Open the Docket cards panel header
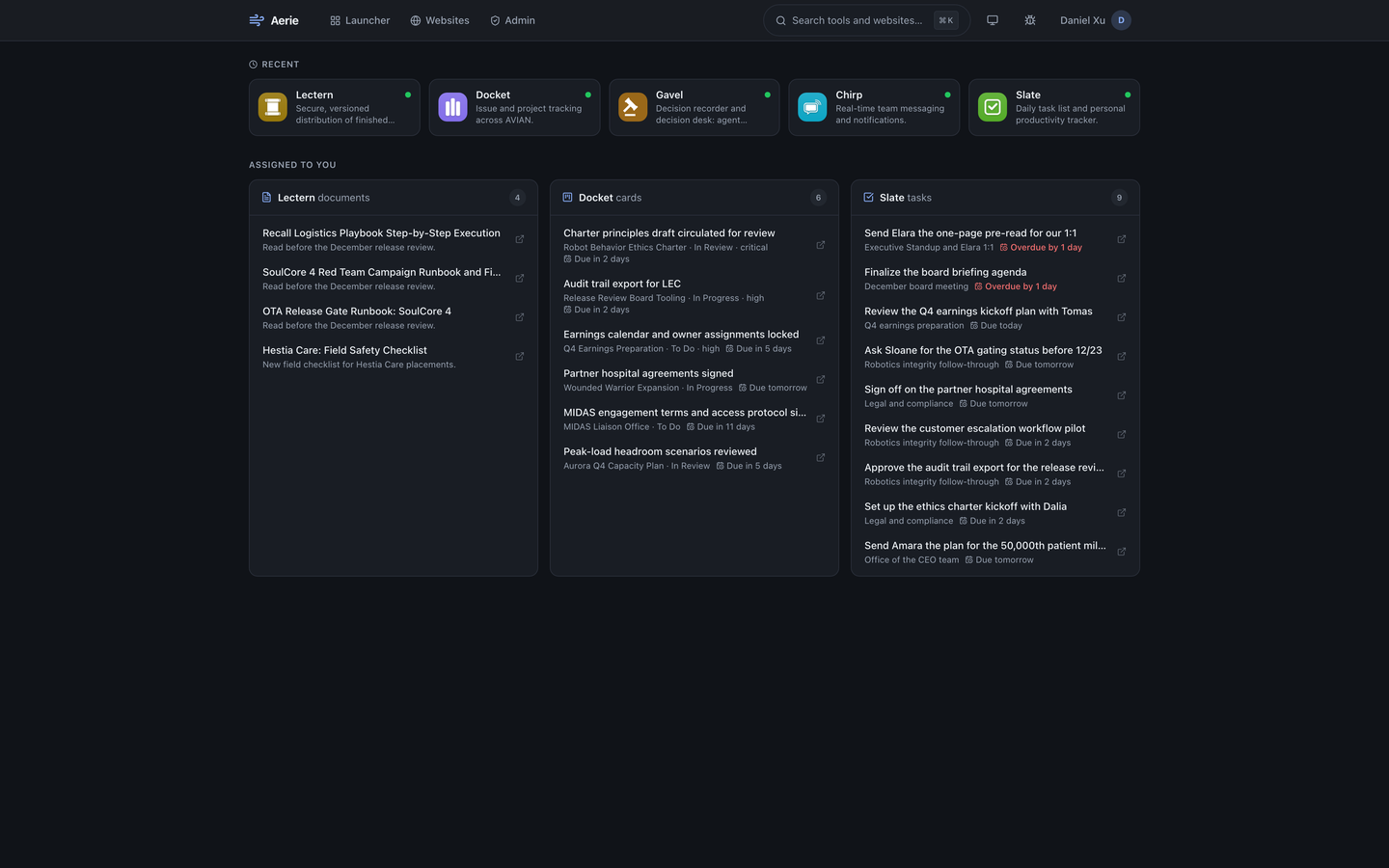The height and width of the screenshot is (868, 1389). pos(694,198)
